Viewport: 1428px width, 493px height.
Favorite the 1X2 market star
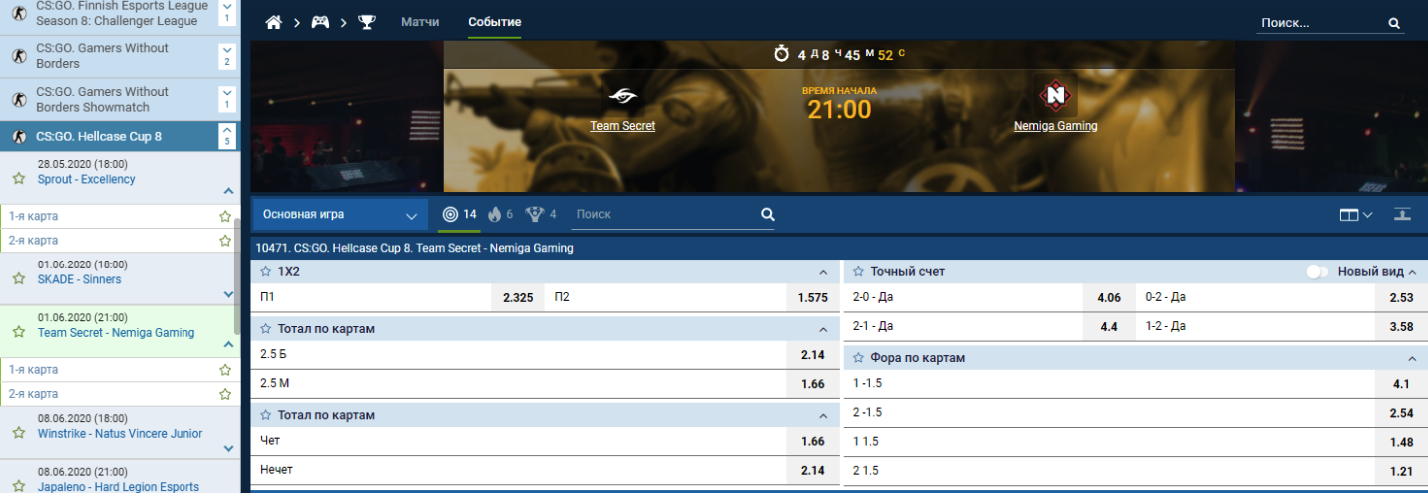(266, 271)
